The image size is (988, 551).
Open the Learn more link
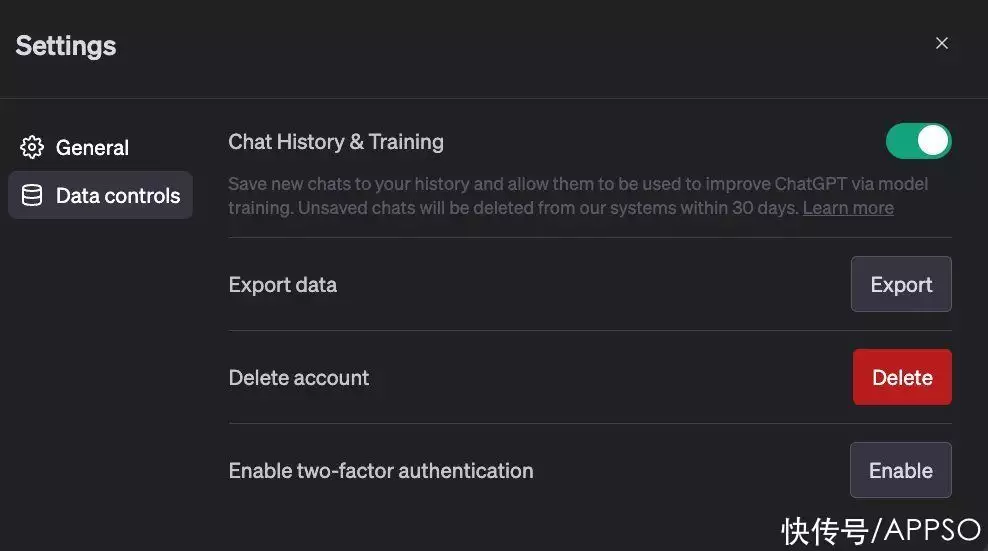tap(848, 208)
